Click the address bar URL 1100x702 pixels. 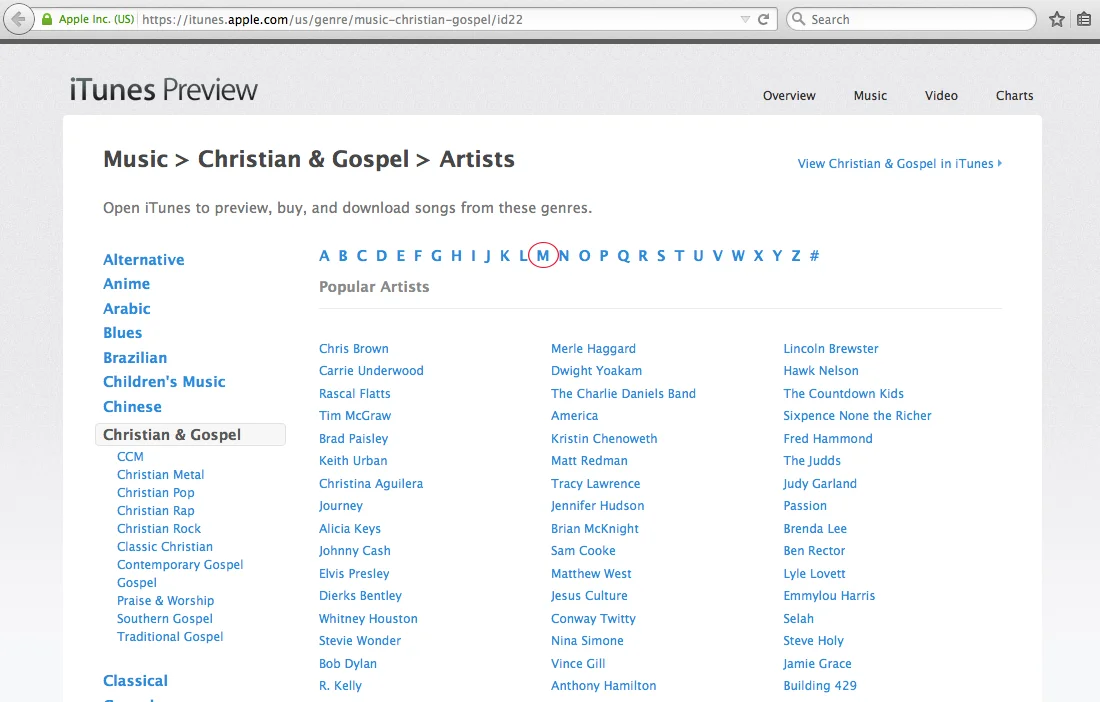tap(333, 20)
